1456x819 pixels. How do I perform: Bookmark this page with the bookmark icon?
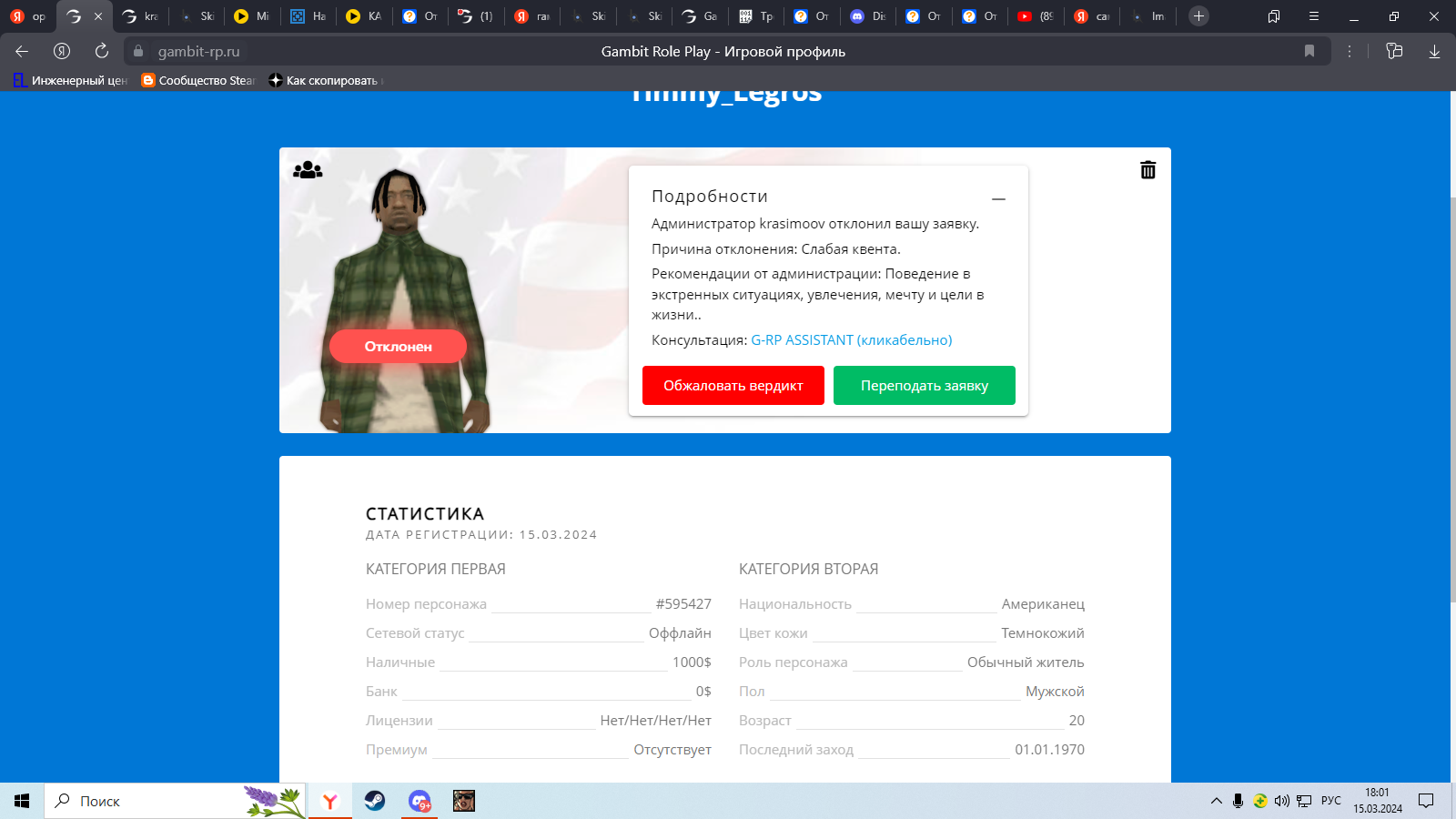click(1309, 52)
